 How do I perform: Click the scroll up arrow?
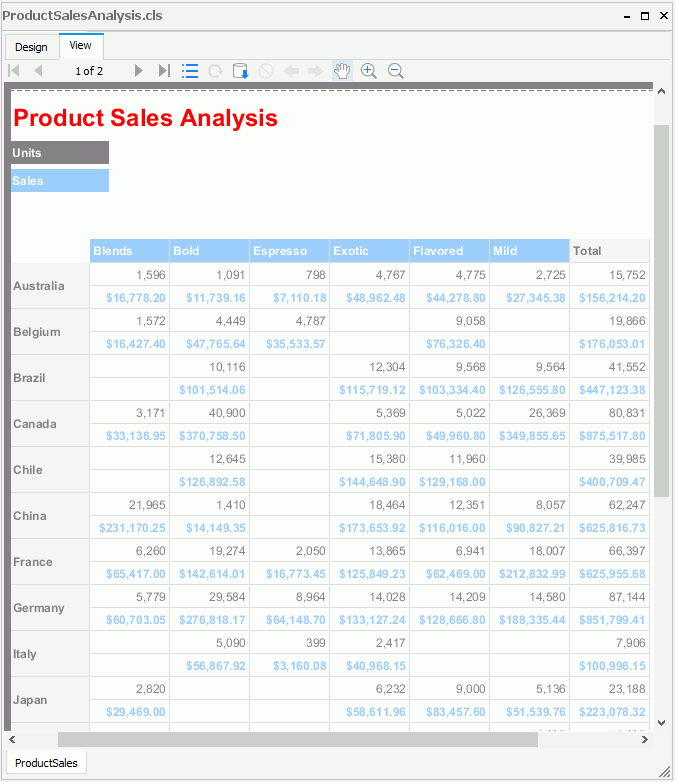pos(662,91)
